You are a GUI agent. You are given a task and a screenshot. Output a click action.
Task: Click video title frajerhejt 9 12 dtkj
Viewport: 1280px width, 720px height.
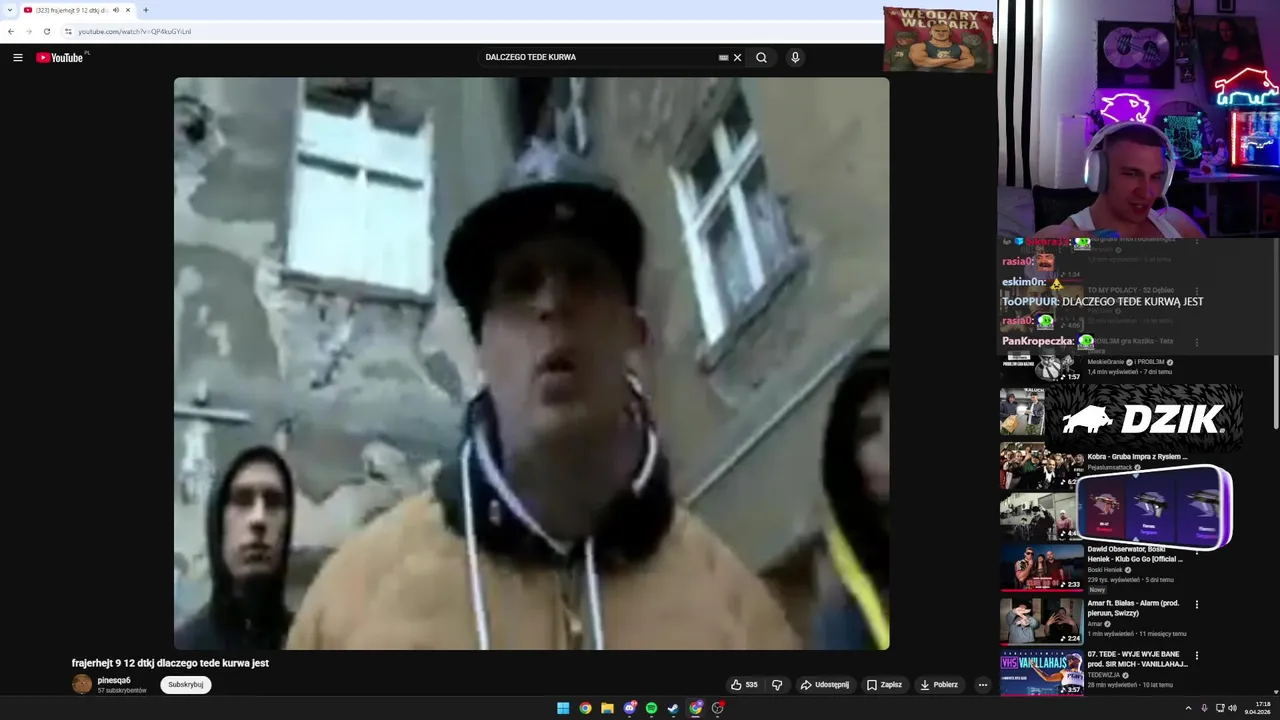(170, 663)
